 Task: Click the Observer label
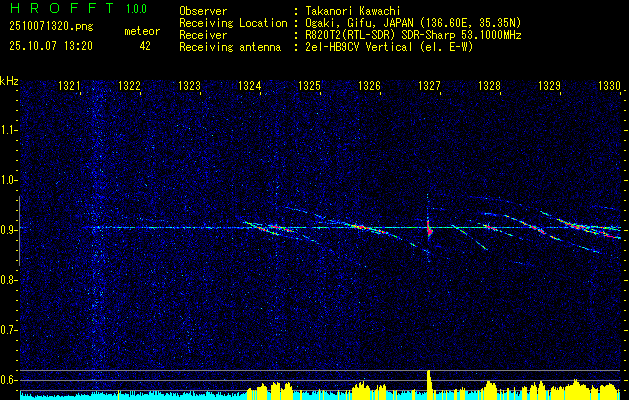[x=203, y=11]
